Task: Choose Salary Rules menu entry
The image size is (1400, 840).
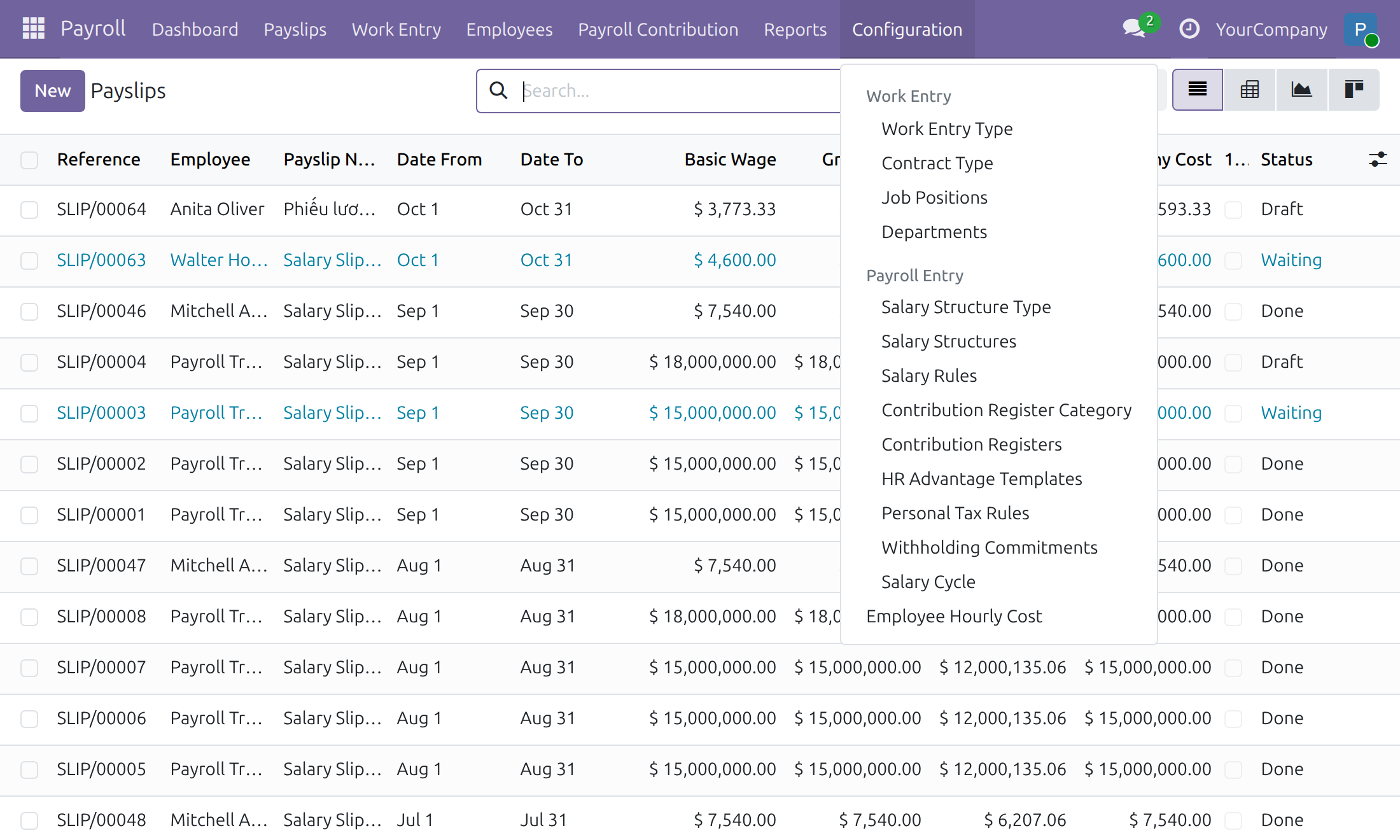Action: coord(929,375)
